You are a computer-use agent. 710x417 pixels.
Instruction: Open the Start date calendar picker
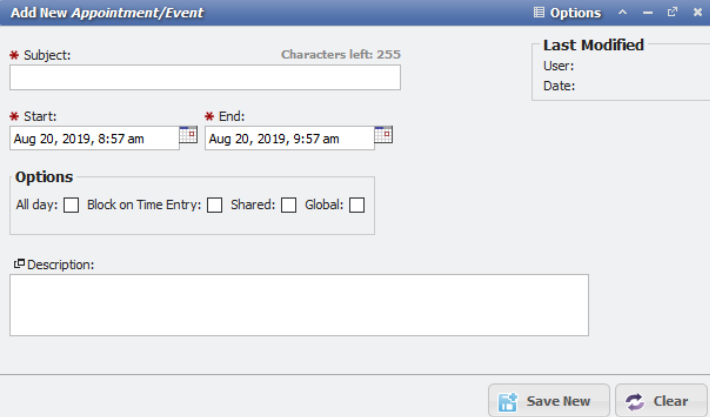point(188,135)
